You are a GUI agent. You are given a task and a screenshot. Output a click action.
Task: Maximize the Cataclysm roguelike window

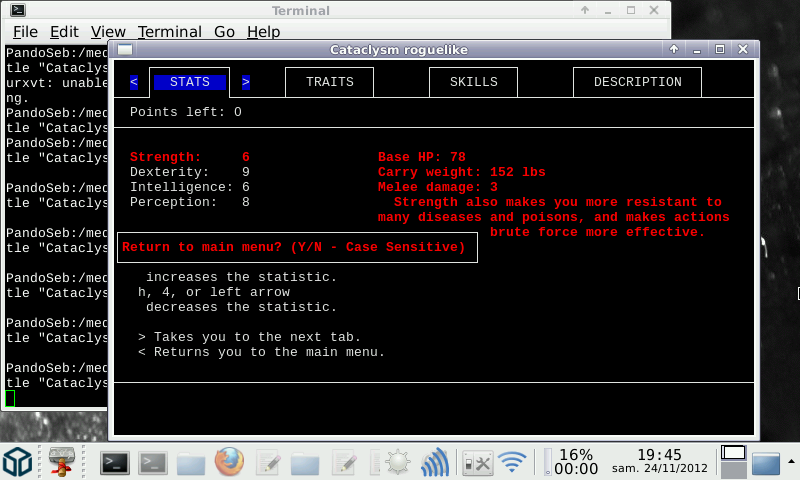click(x=720, y=49)
